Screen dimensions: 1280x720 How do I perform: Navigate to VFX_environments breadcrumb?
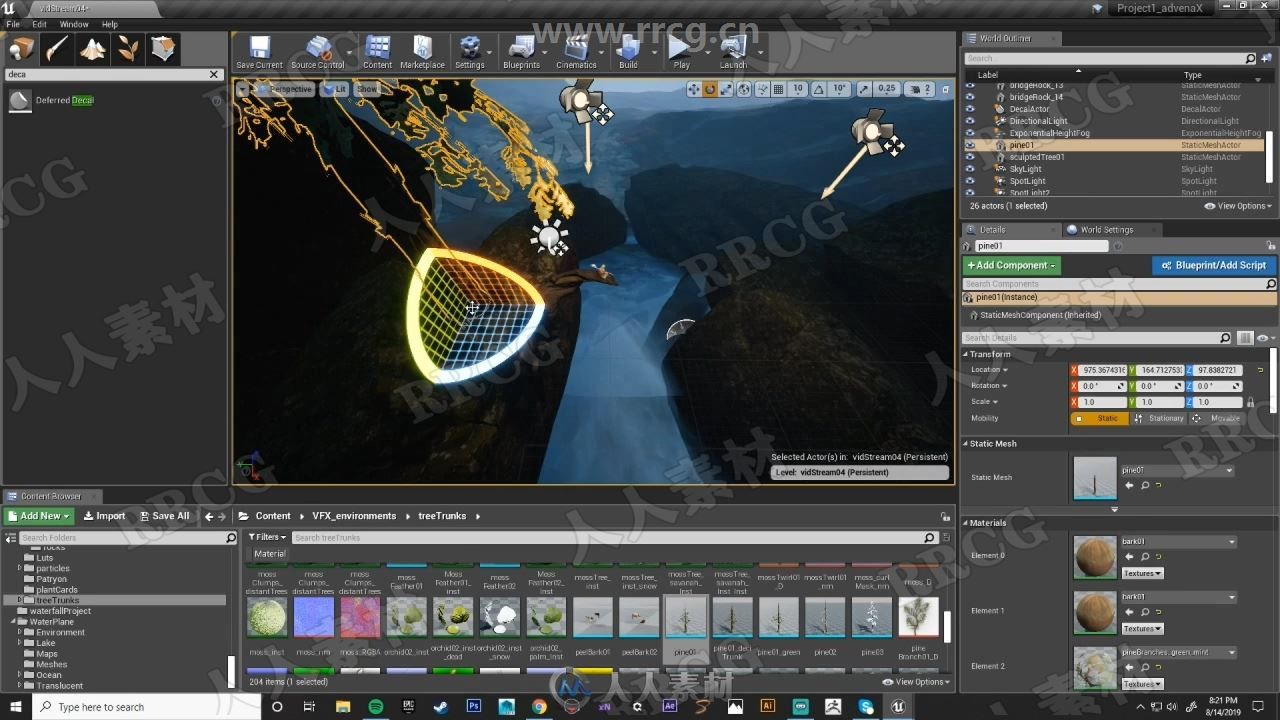354,516
